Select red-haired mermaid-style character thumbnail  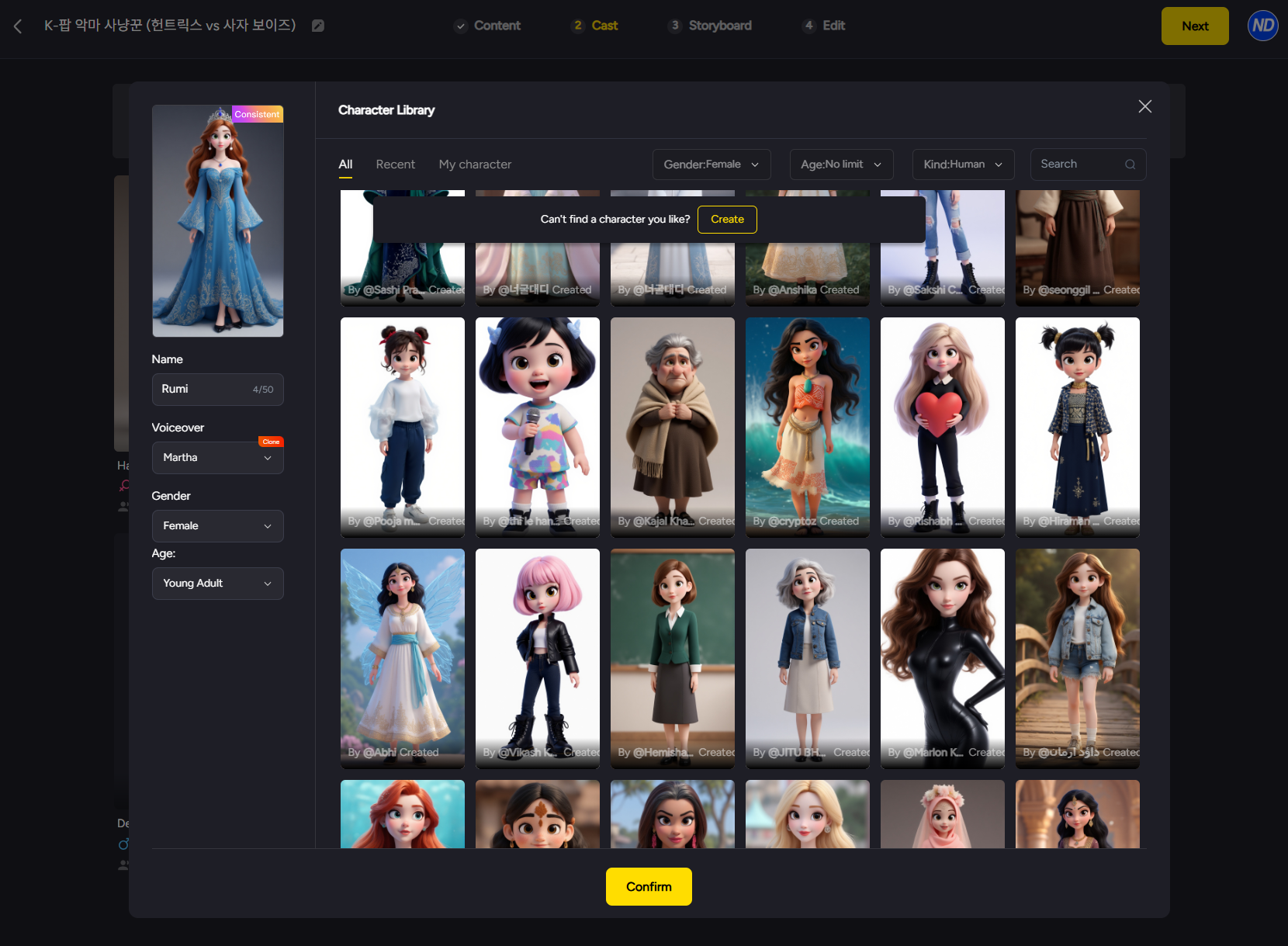(403, 814)
